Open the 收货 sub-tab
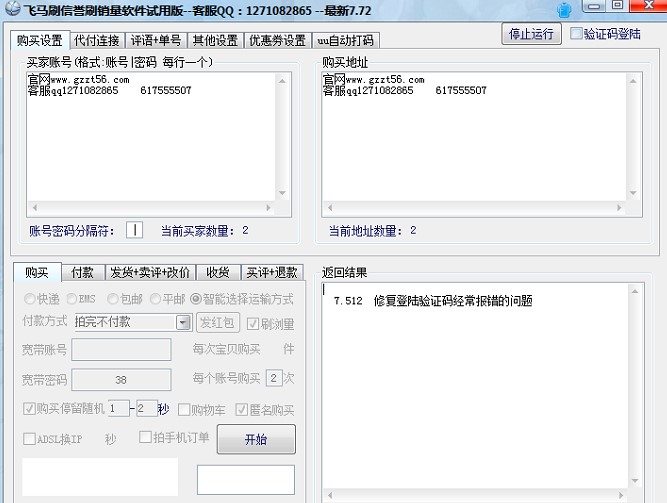Viewport: 667px width, 503px height. [x=218, y=273]
